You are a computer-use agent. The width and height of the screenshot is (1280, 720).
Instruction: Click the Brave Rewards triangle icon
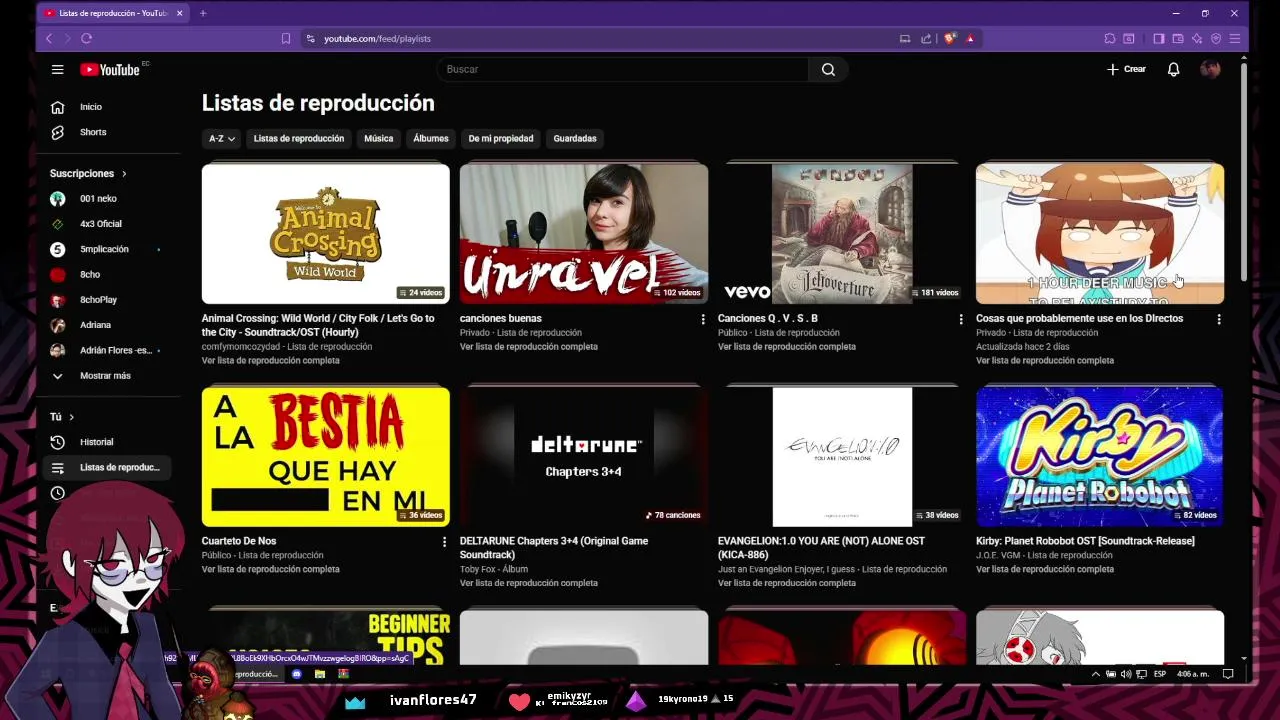pos(970,38)
